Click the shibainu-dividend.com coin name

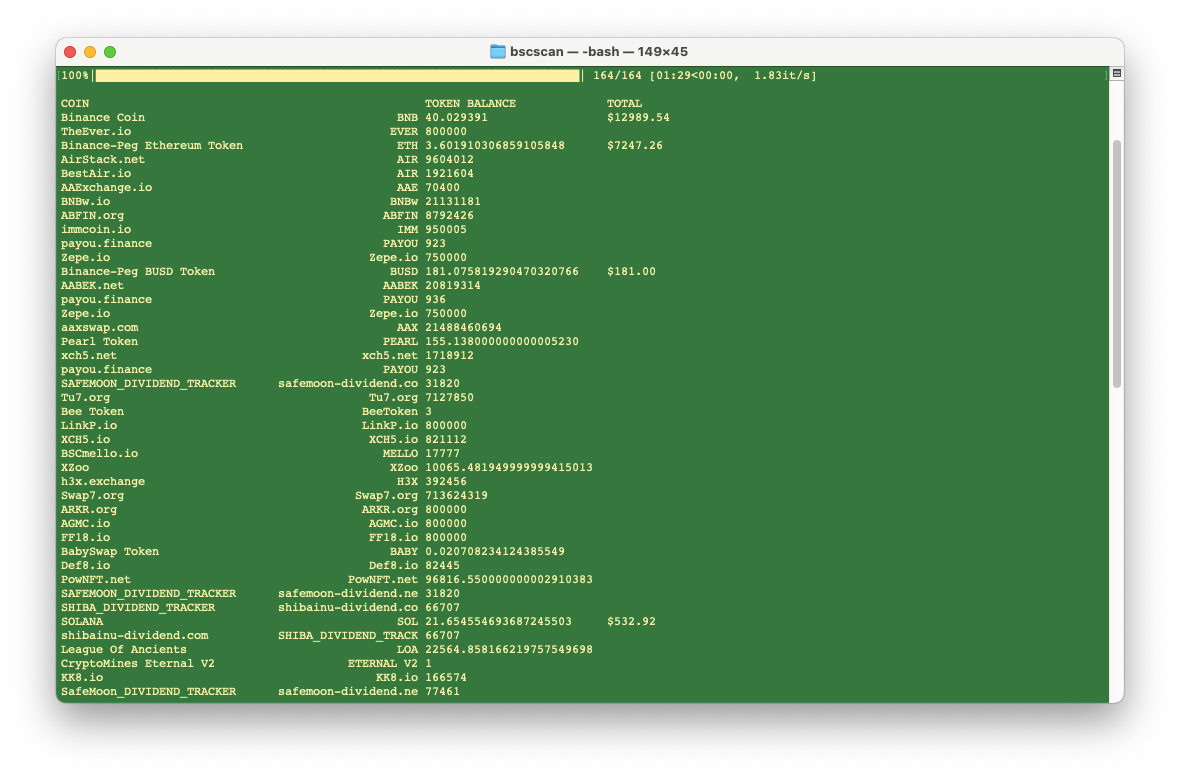pos(135,635)
